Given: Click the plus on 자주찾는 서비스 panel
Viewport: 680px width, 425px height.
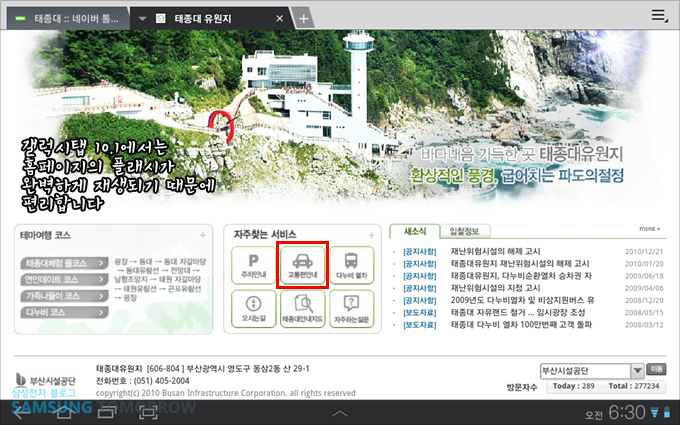Looking at the screenshot, I should pyautogui.click(x=371, y=235).
